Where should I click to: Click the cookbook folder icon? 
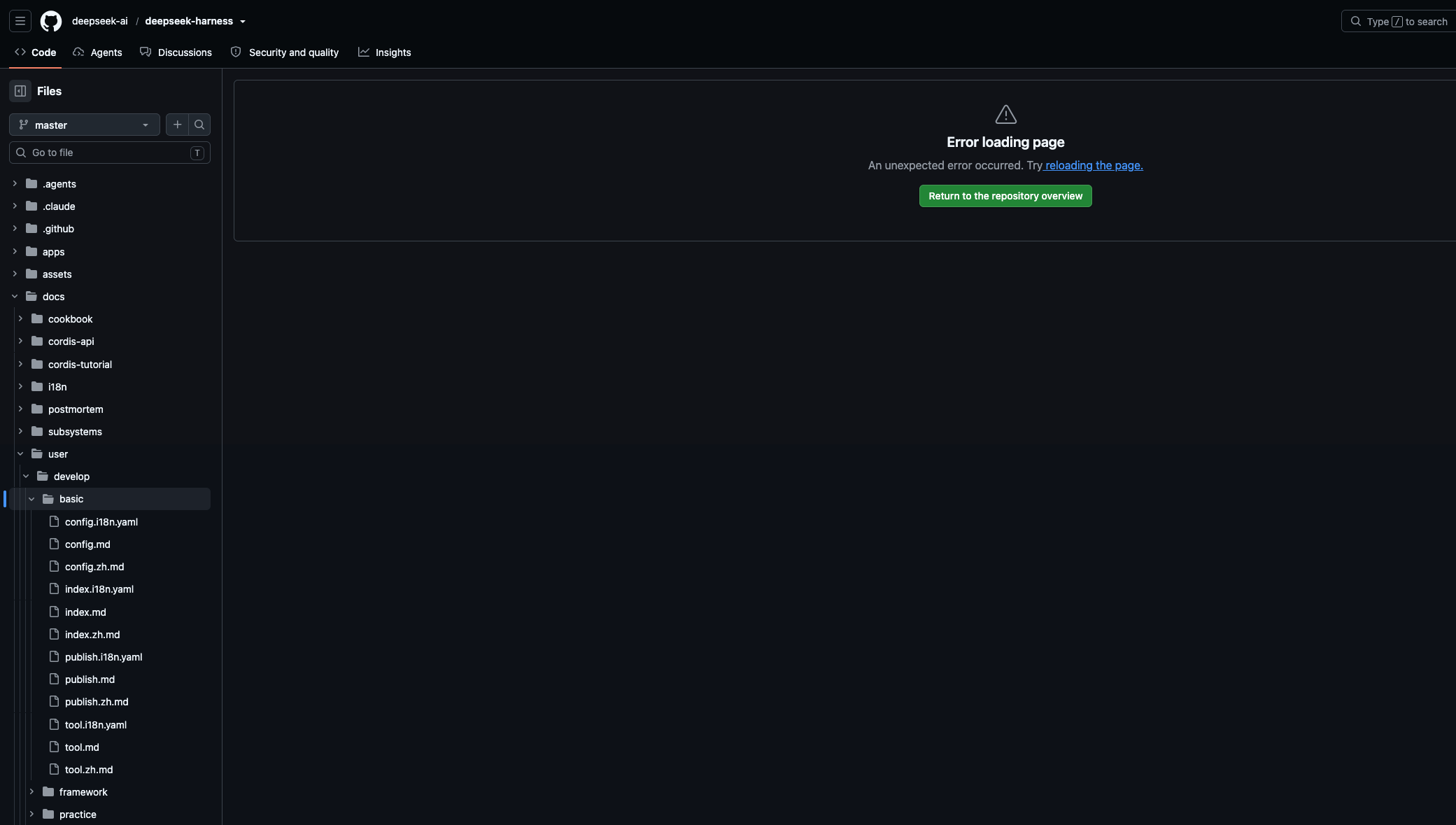coord(37,318)
